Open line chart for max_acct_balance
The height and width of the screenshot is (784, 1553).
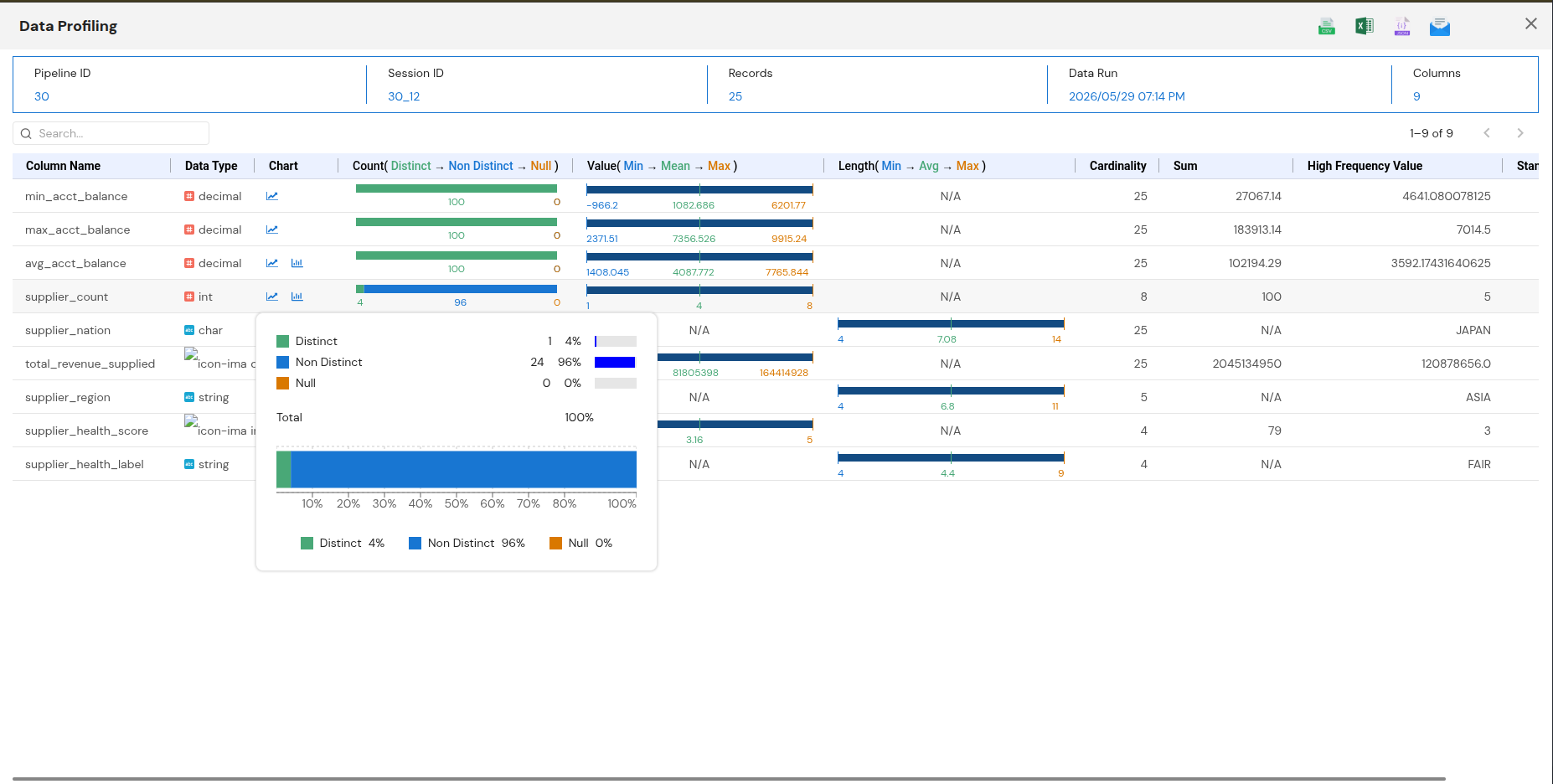coord(272,230)
